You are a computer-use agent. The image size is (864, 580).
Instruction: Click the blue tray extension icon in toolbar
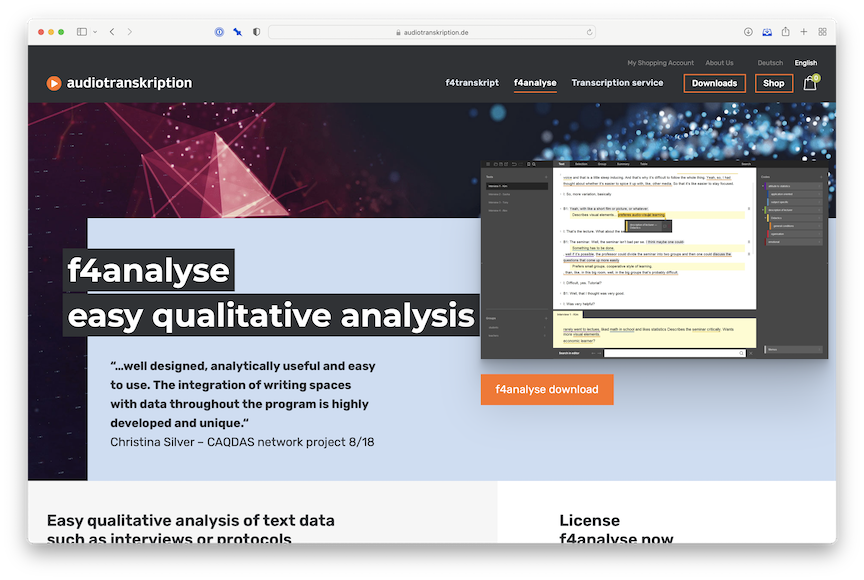[767, 32]
